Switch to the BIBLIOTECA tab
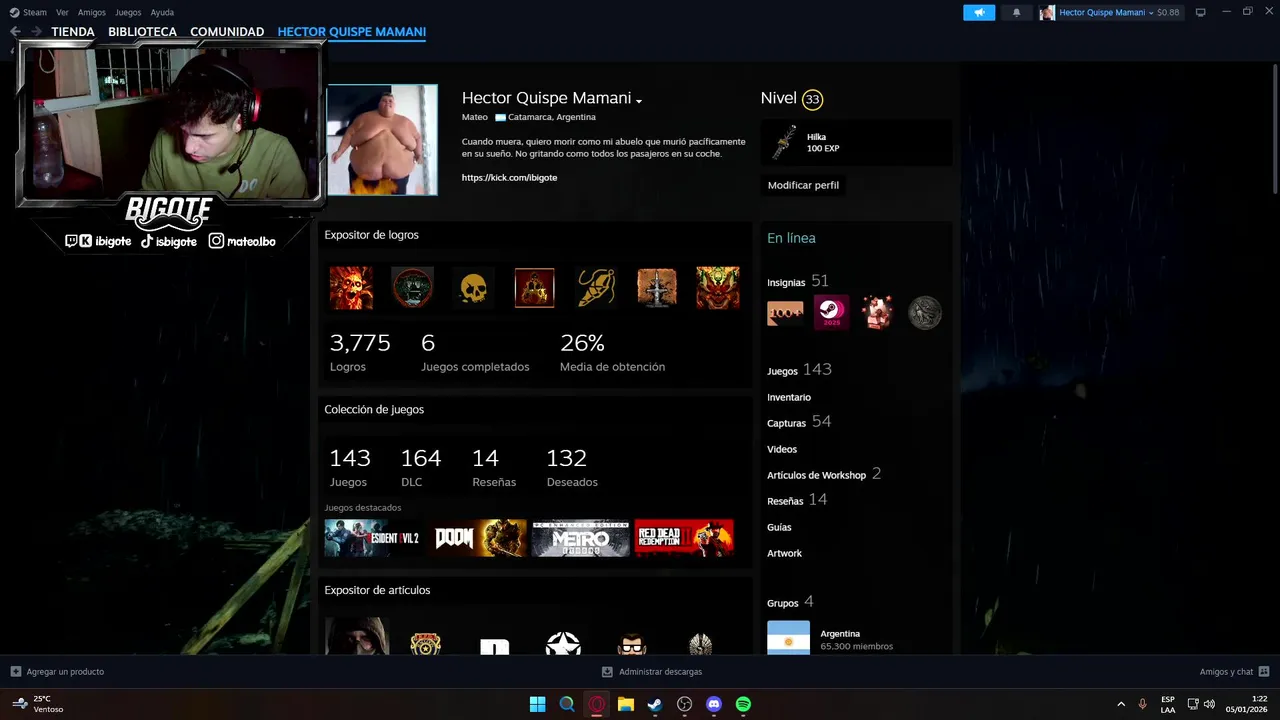Viewport: 1280px width, 720px height. (142, 32)
